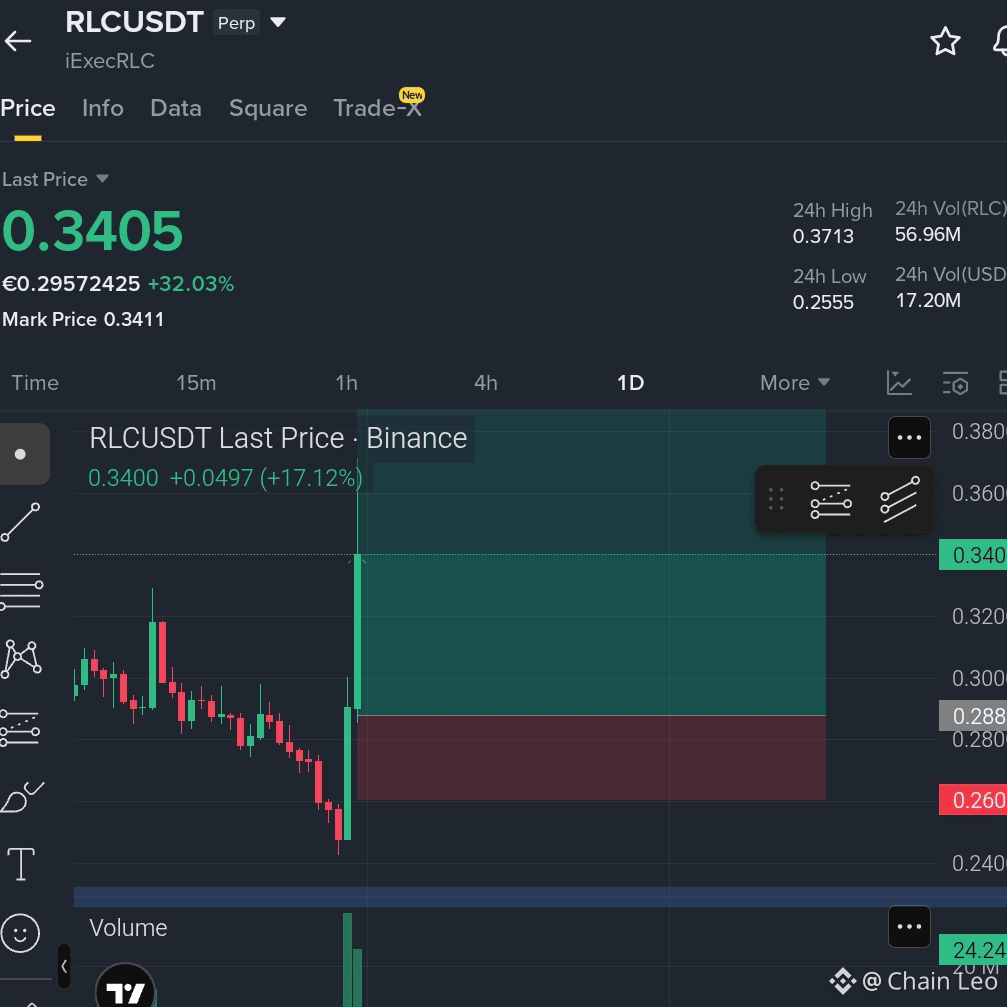Select the Text tool

pos(21,864)
